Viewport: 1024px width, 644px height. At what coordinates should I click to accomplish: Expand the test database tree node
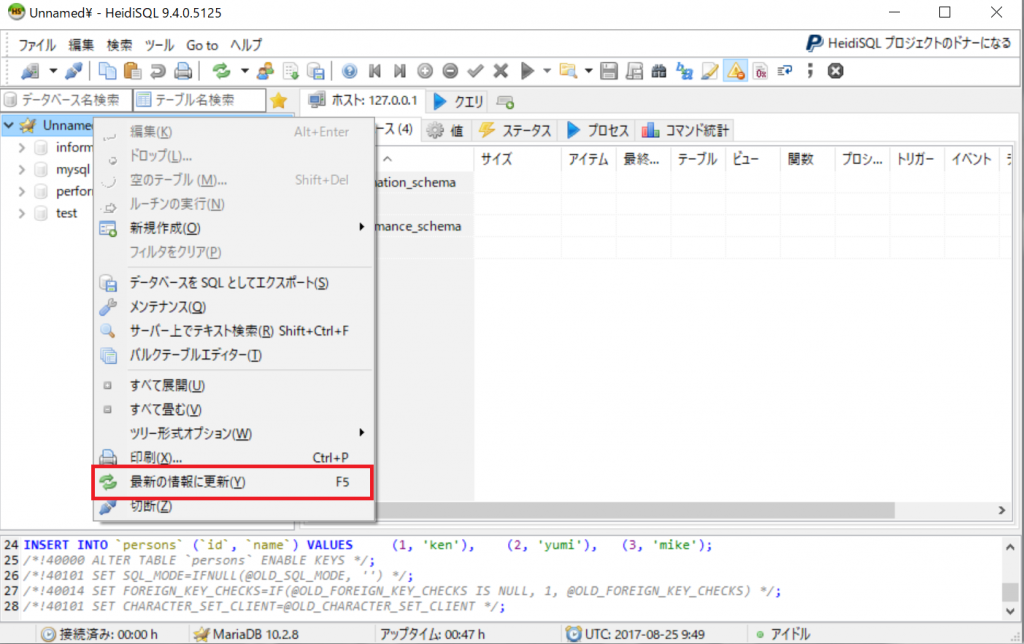22,214
